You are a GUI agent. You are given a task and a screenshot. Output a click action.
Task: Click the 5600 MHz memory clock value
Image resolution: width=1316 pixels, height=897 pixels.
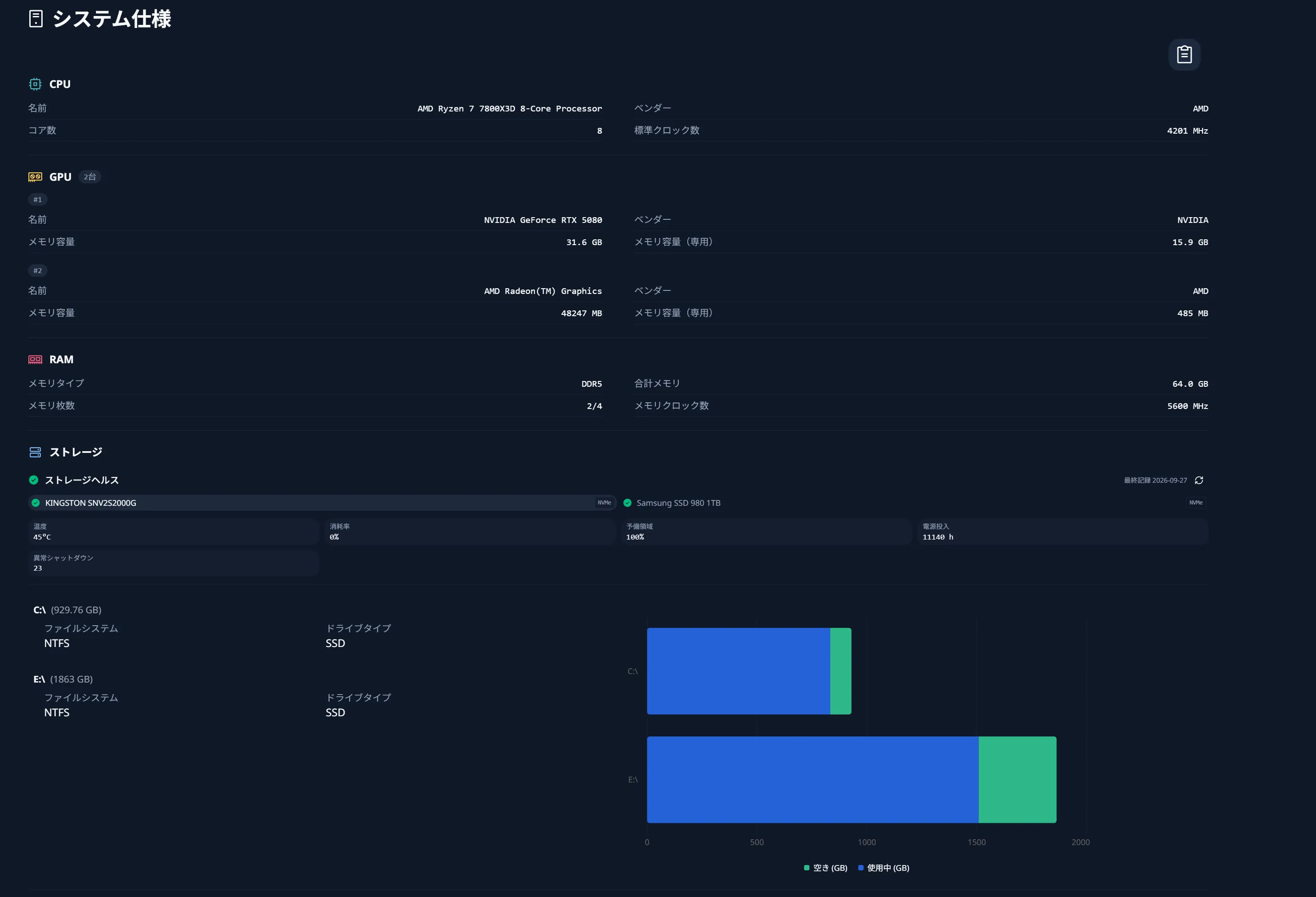point(1187,406)
